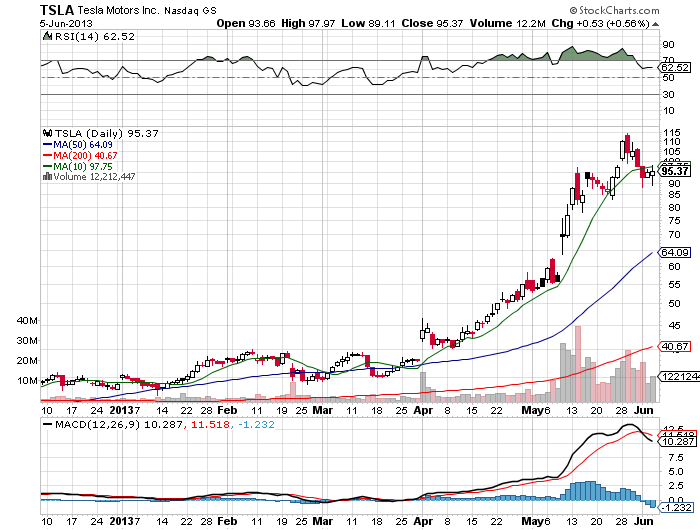
Task: Click the 'Mar' label under the MACD panel
Action: pyautogui.click(x=322, y=522)
